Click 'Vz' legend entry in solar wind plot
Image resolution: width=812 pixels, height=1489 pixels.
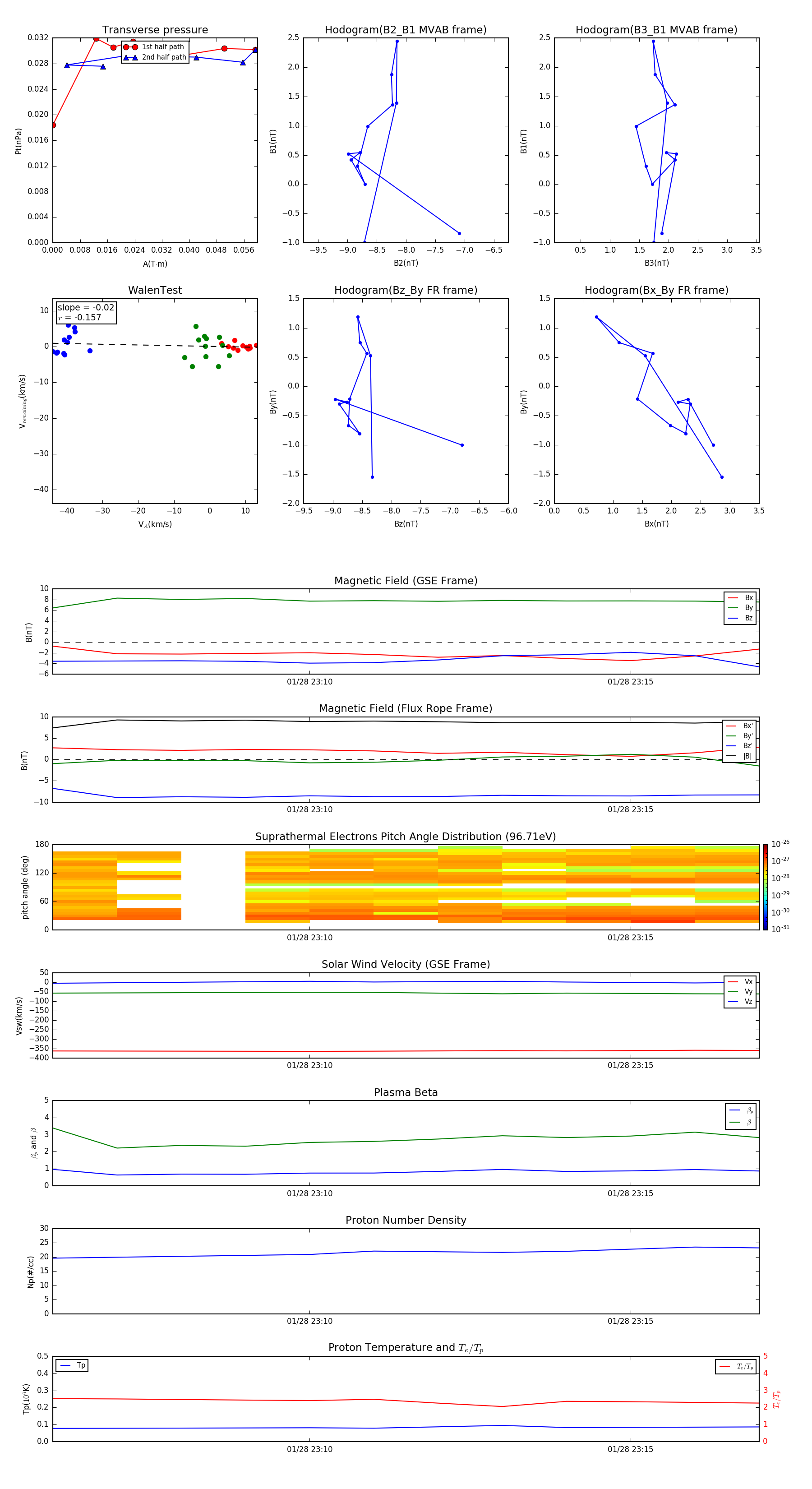click(740, 1002)
